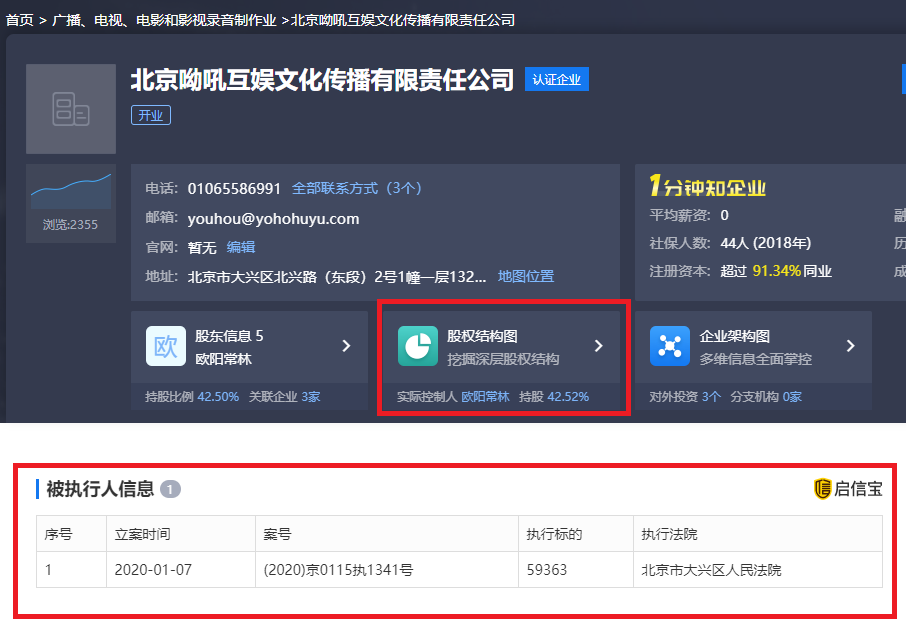
Task: Click 91.34% registered capital percentage
Action: click(777, 271)
